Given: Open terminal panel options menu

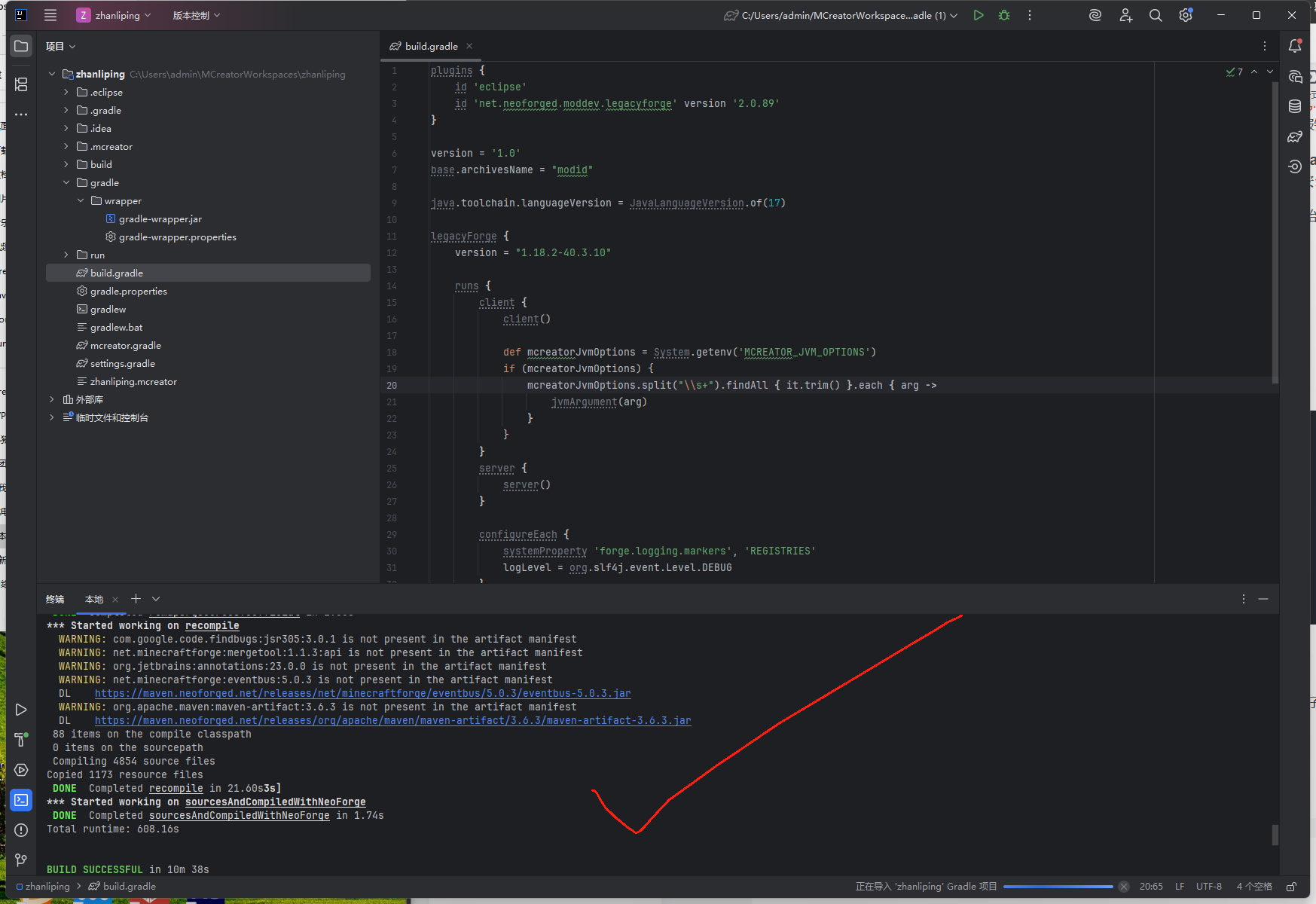Looking at the screenshot, I should (1244, 599).
